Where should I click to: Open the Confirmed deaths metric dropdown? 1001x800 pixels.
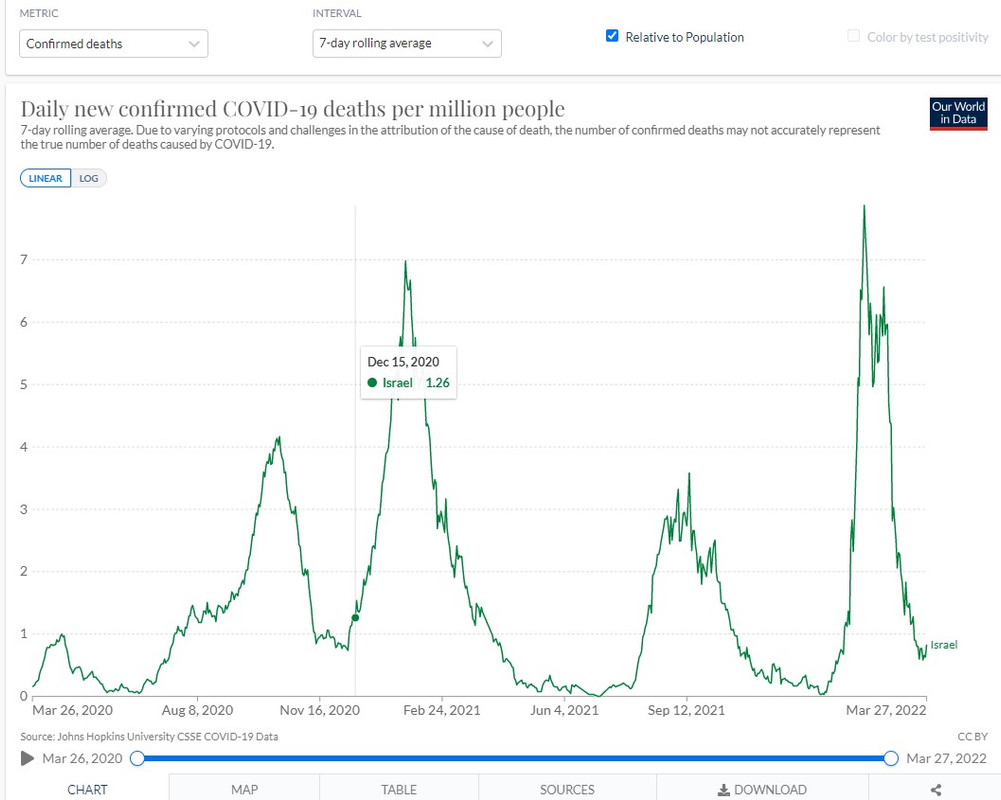(x=114, y=43)
